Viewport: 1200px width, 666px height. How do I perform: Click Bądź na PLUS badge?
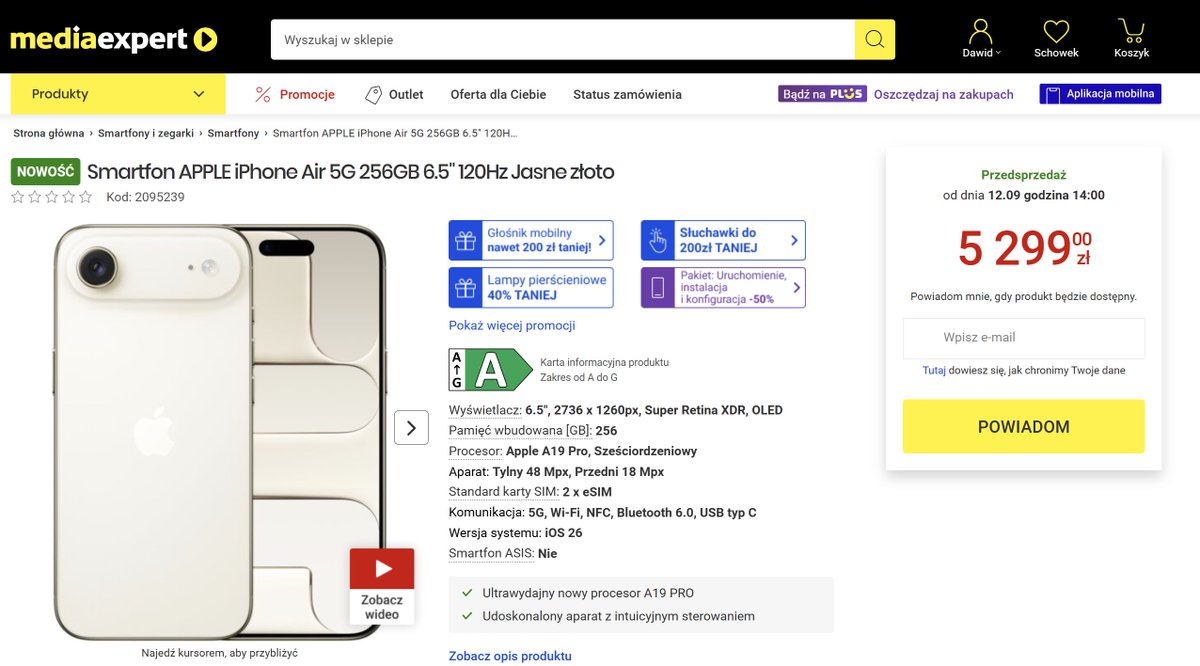(x=822, y=94)
